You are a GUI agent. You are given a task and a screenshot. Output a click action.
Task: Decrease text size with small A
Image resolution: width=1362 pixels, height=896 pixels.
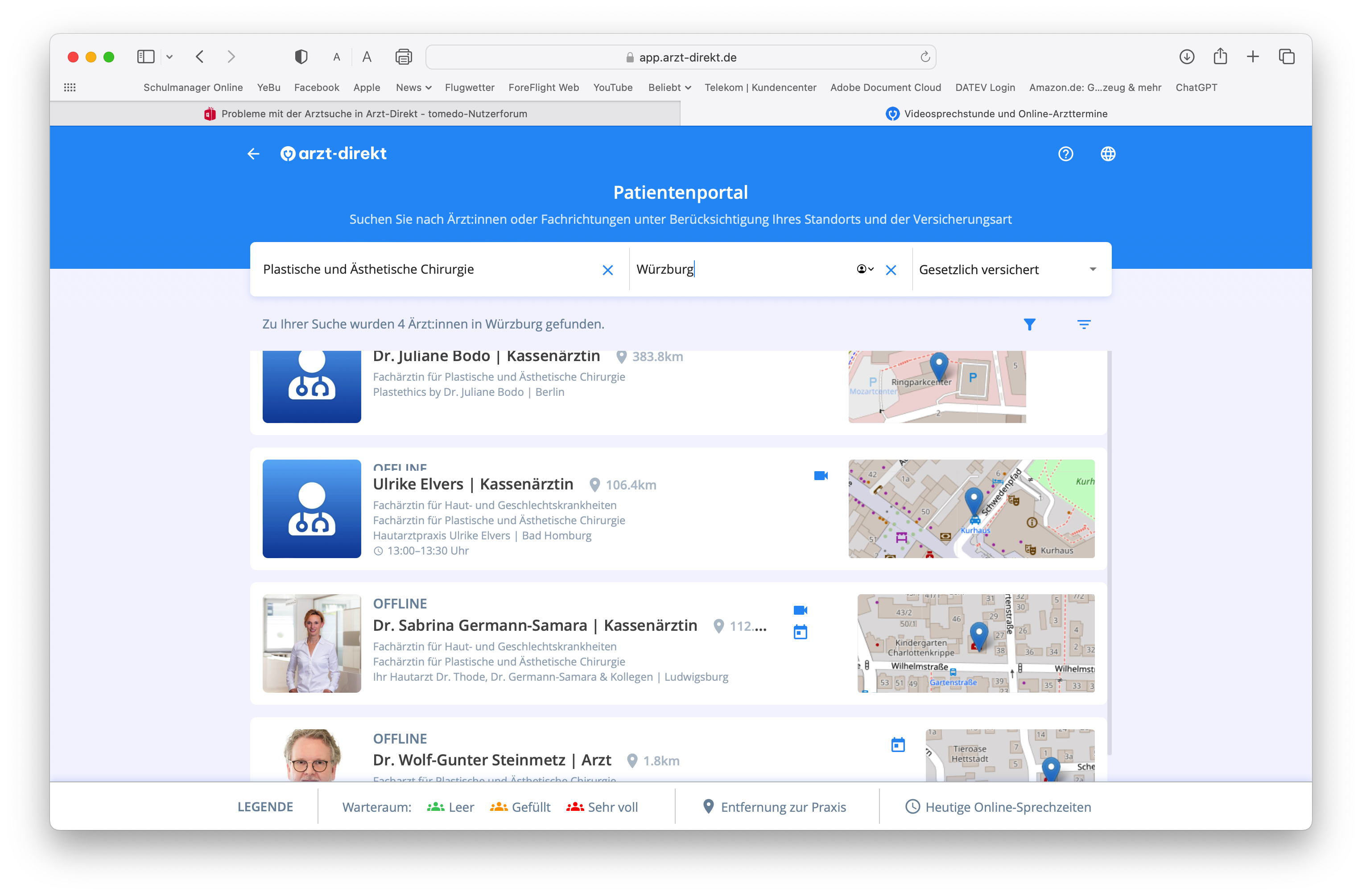[x=337, y=57]
